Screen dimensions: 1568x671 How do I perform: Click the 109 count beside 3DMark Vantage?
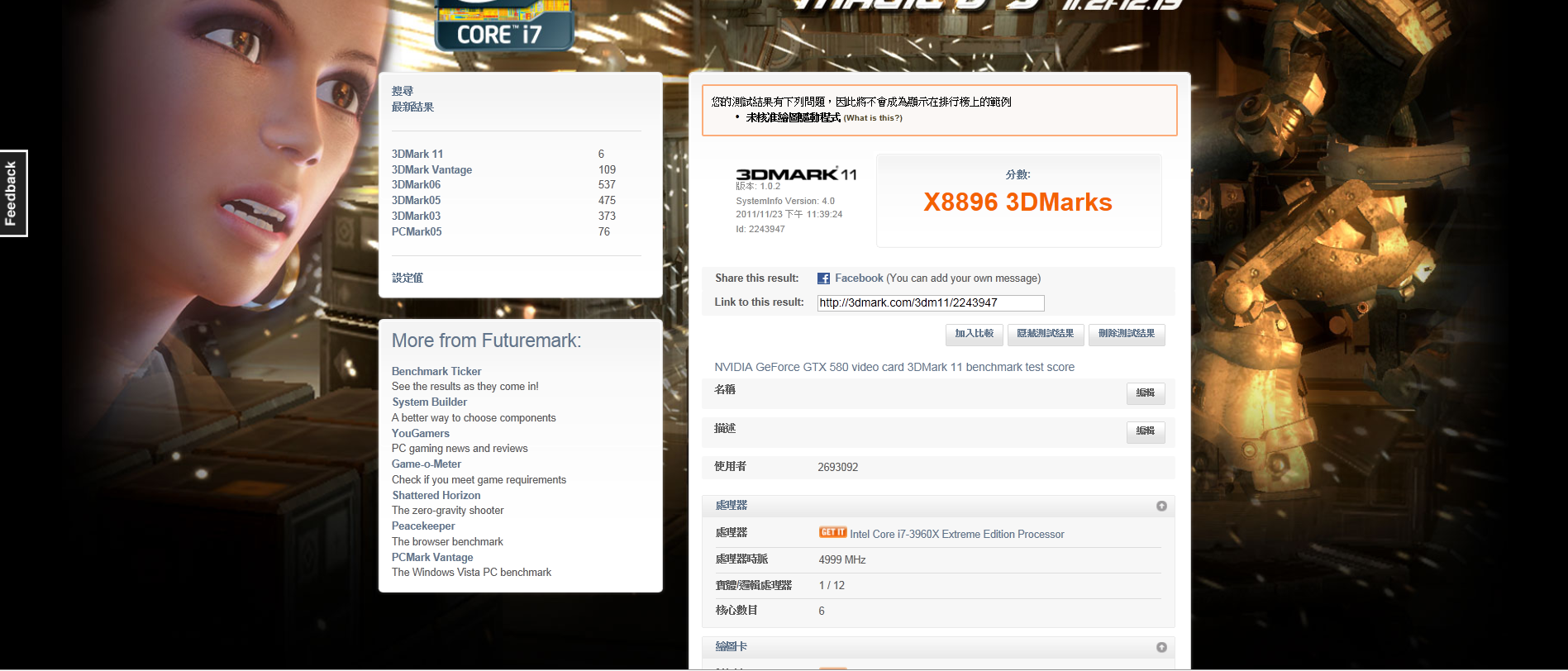(607, 169)
